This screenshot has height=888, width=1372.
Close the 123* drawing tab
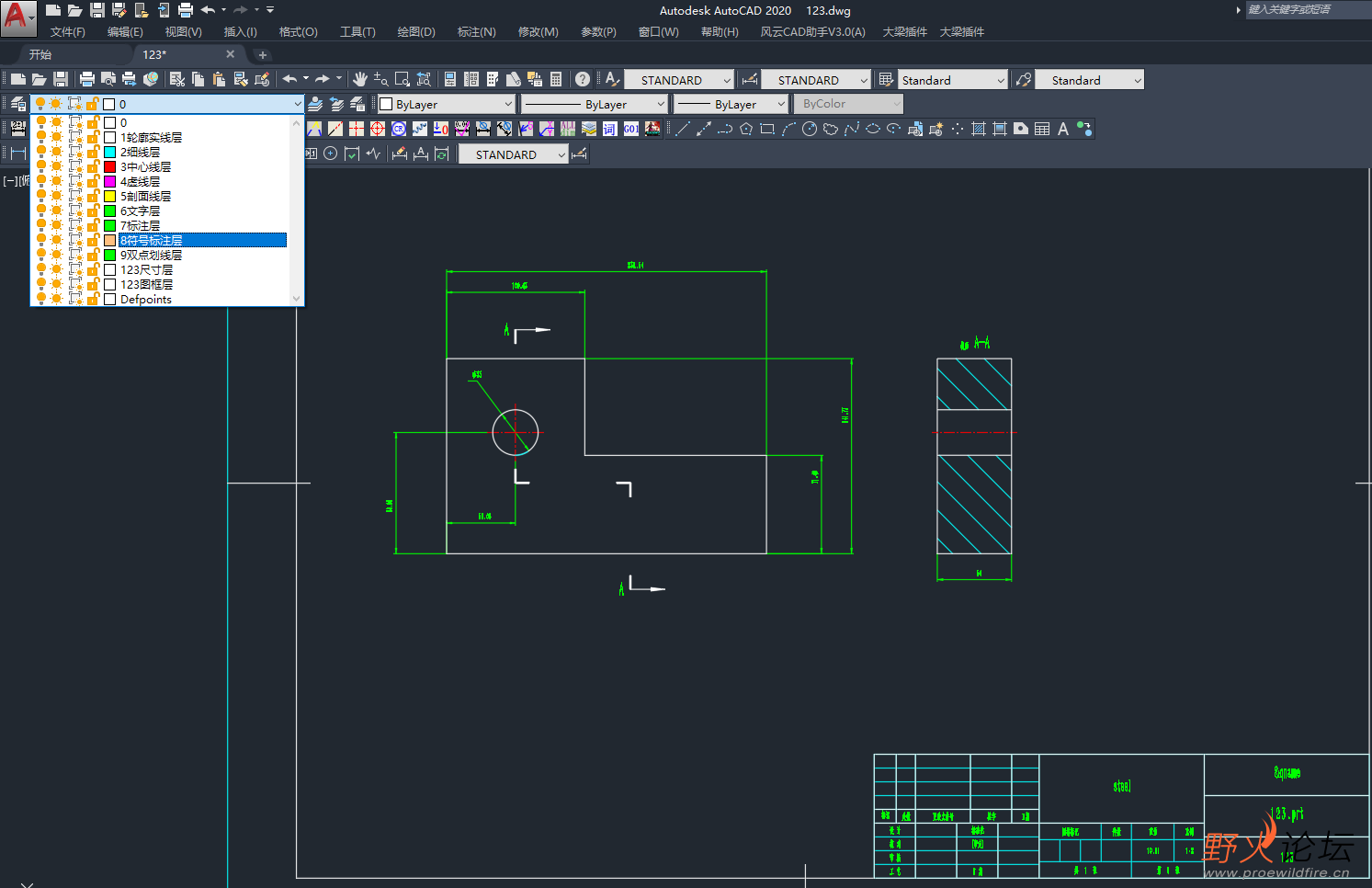(x=231, y=54)
